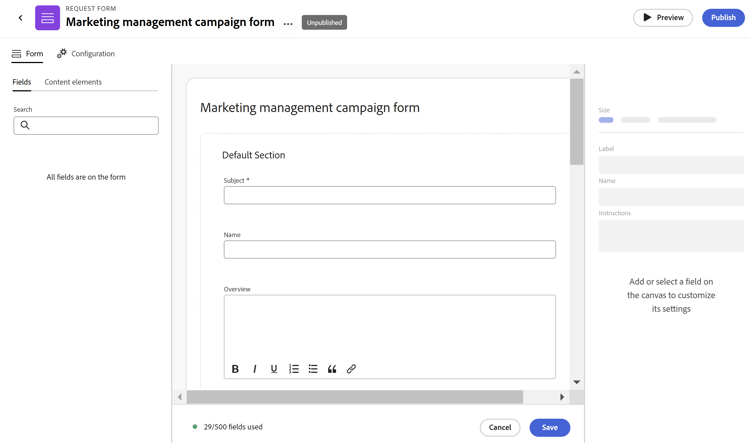750x443 pixels.
Task: Select the medium Size option
Action: (635, 120)
